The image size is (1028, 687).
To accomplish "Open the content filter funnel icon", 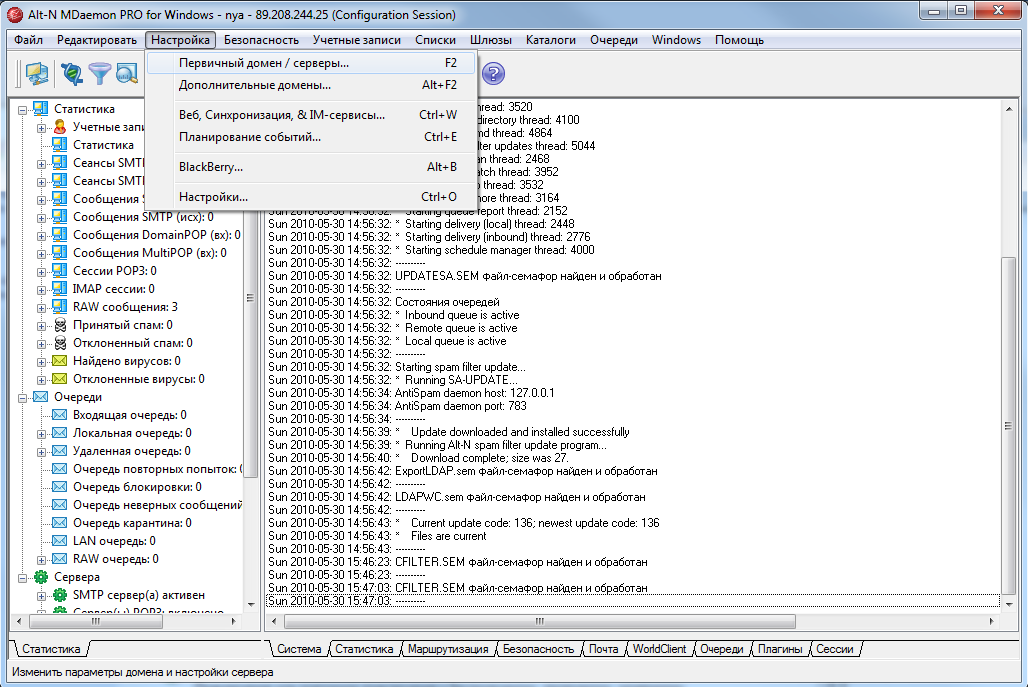I will [x=100, y=73].
